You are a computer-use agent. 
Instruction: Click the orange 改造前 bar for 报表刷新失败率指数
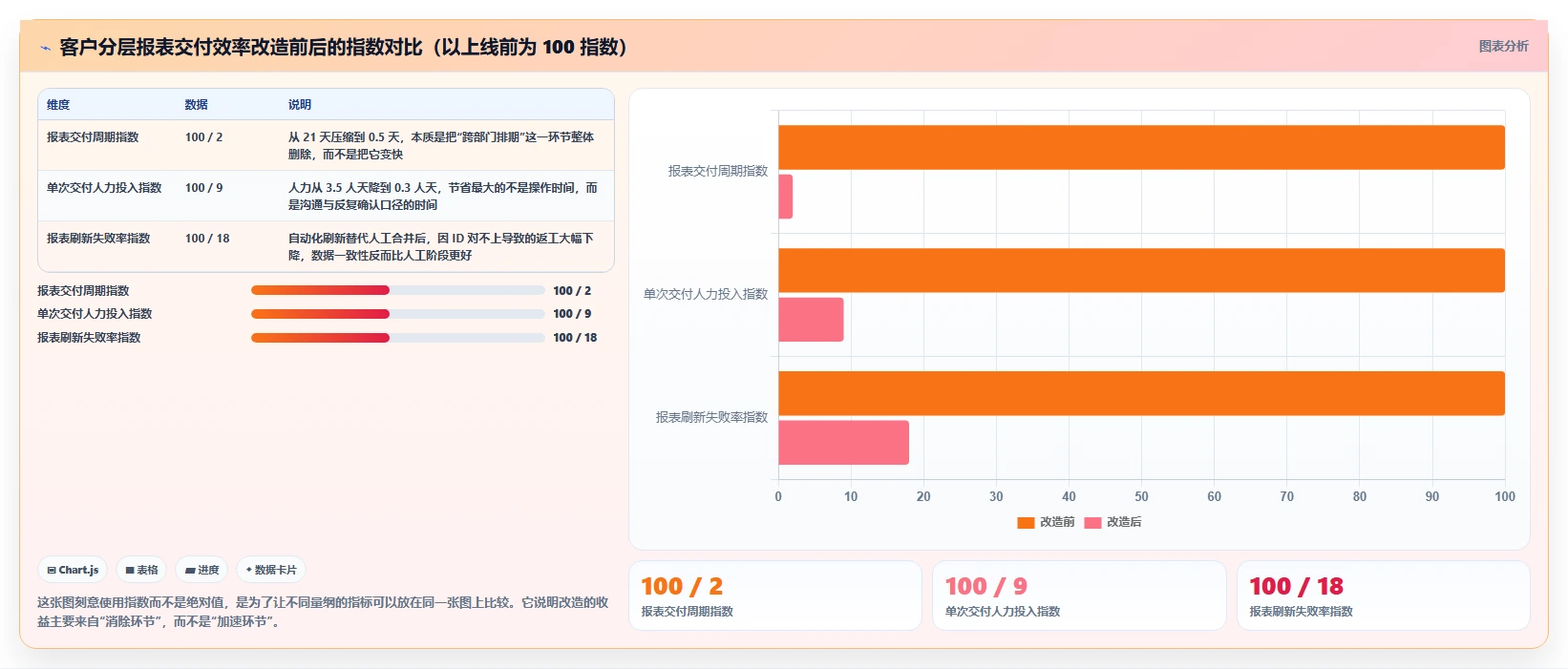coord(1141,393)
